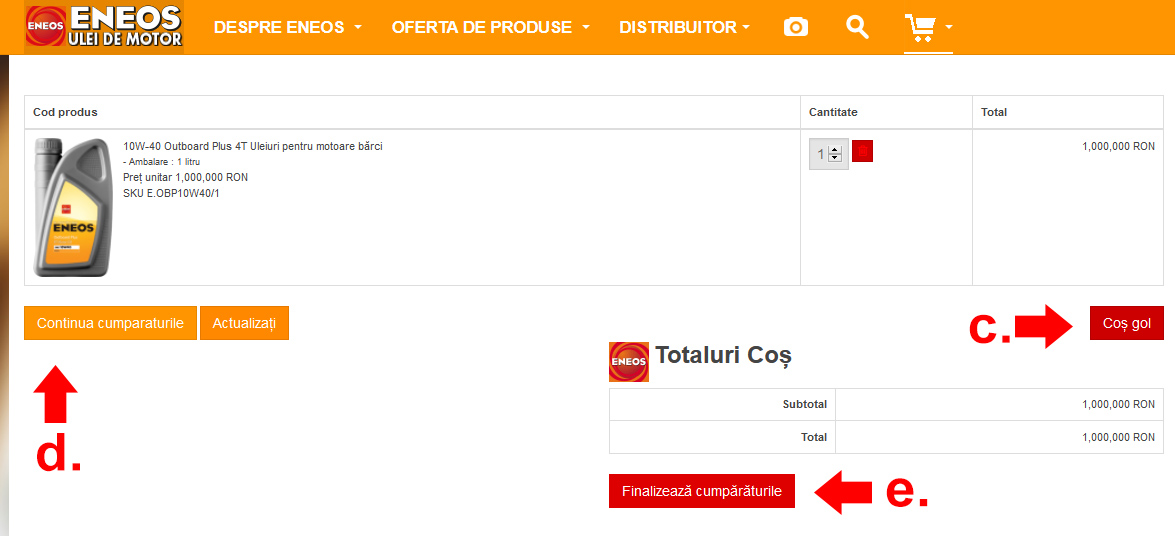Click the Actualizați button
Viewport: 1175px width, 536px height.
coord(244,323)
